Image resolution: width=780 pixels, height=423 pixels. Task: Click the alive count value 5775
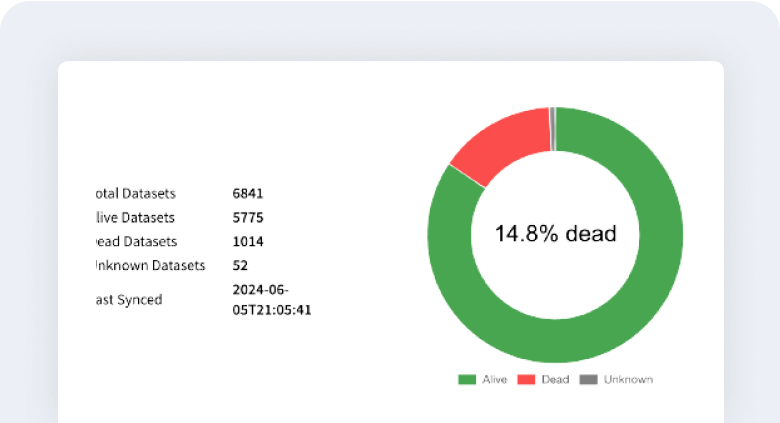(x=248, y=217)
